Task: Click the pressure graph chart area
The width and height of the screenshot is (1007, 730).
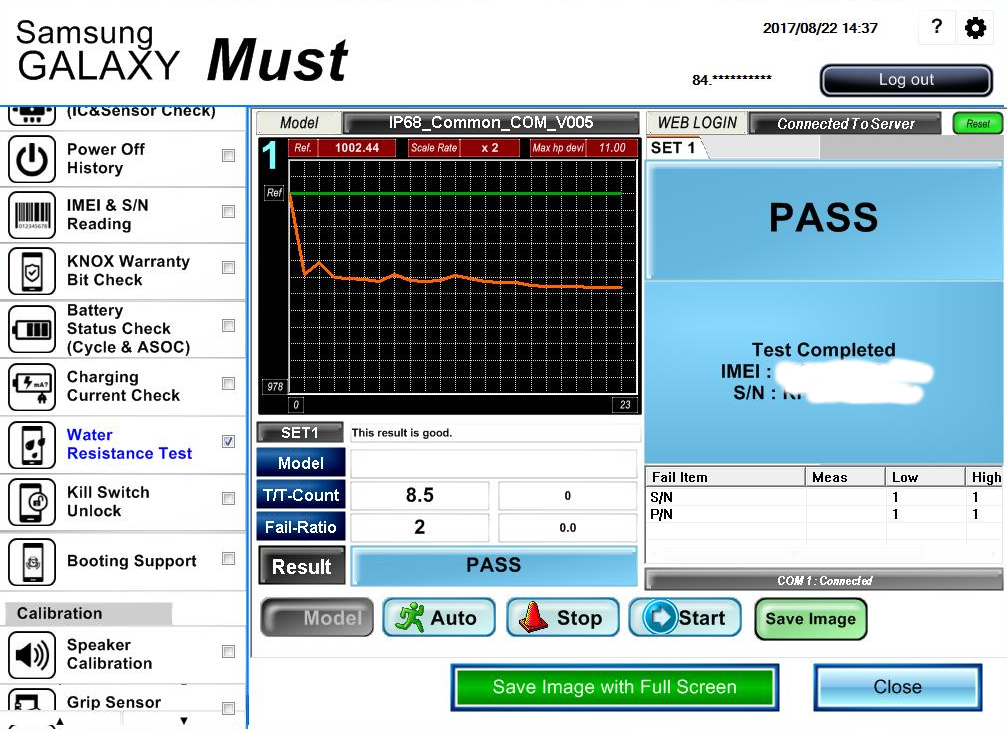Action: [463, 277]
